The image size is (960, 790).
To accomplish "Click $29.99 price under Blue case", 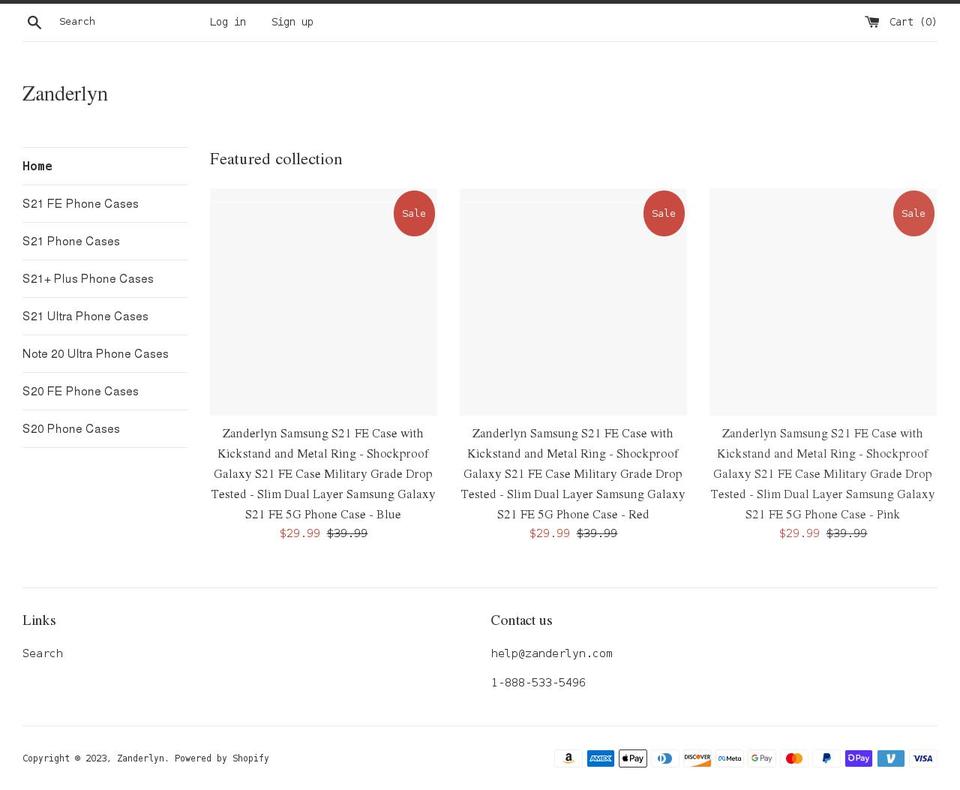I will tap(300, 533).
